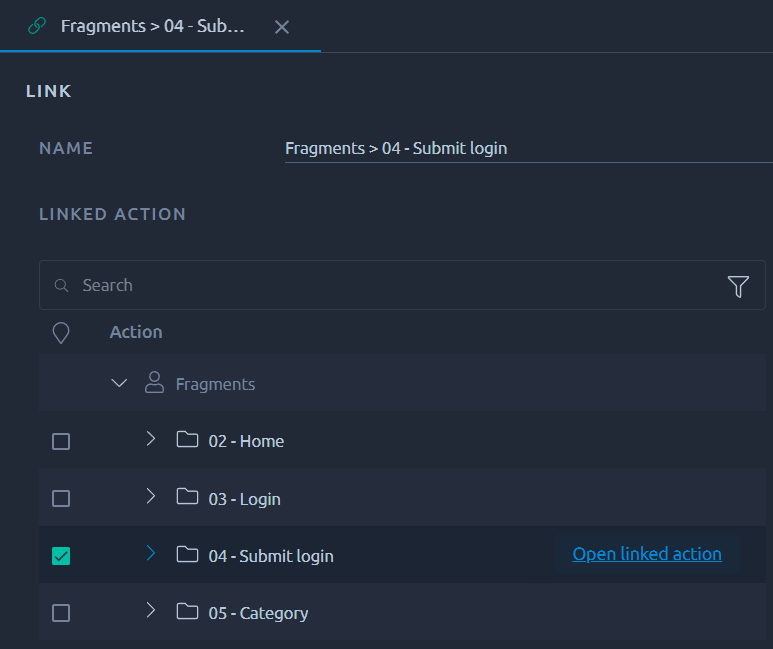Switch to the Fragments > 04 - Sub... tab
Image resolution: width=773 pixels, height=649 pixels.
pyautogui.click(x=152, y=26)
